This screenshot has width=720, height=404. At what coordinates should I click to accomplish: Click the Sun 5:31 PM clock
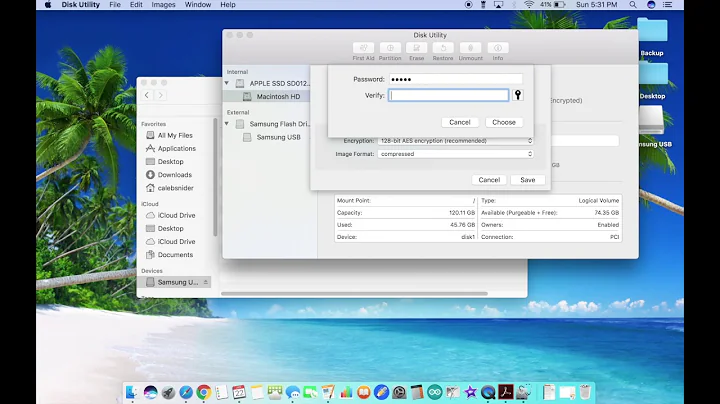[x=596, y=5]
